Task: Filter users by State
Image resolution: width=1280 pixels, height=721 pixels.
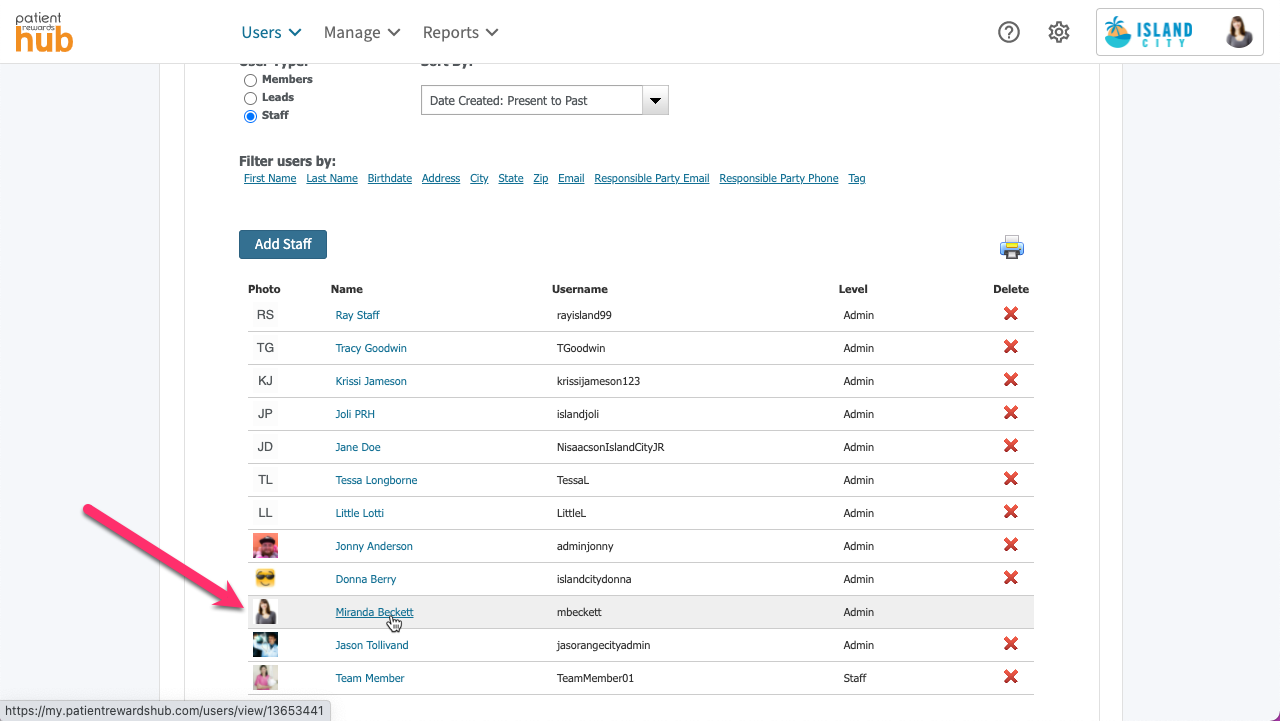Action: pos(511,178)
